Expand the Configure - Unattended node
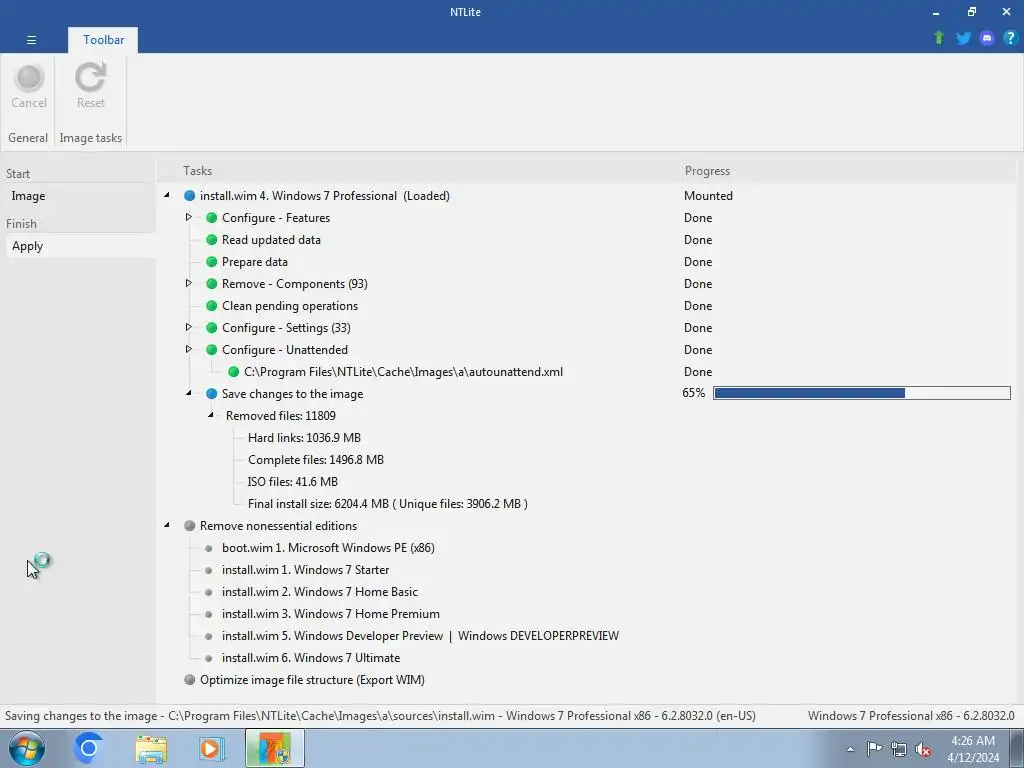Viewport: 1024px width, 768px height. pos(189,349)
